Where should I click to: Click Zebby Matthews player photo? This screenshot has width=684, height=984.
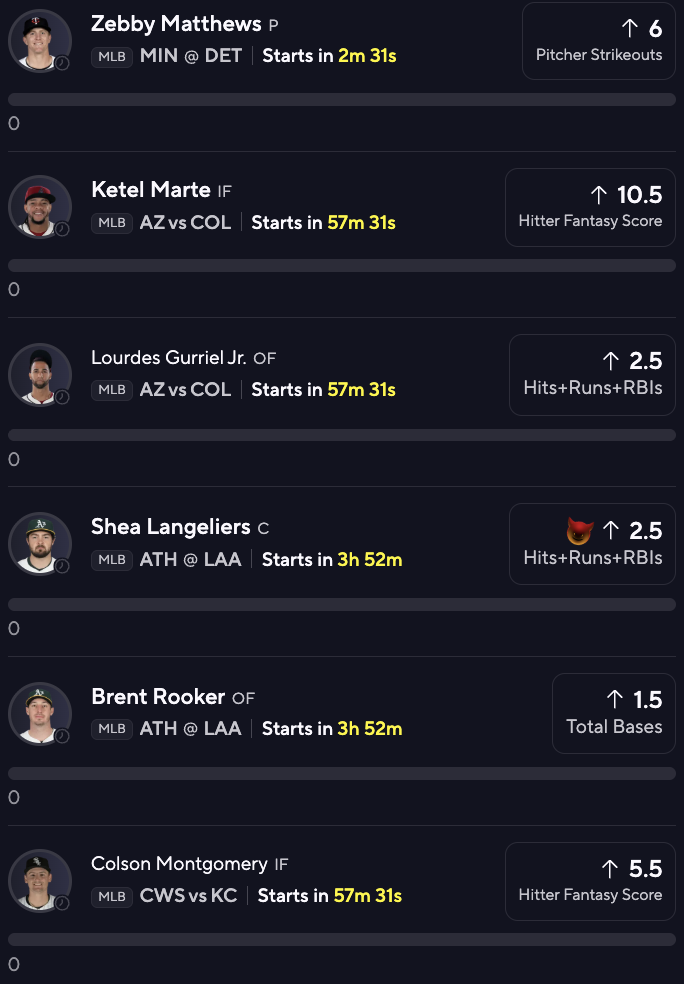(x=40, y=41)
